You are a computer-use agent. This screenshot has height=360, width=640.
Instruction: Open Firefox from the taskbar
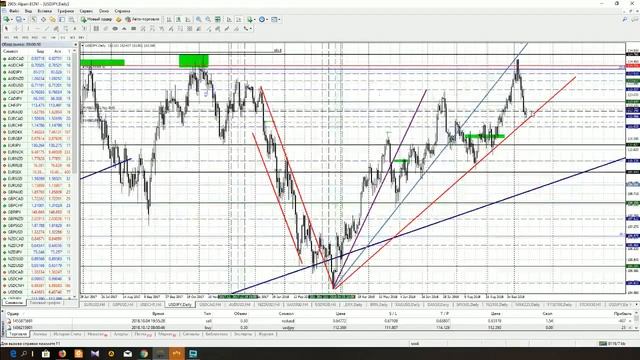(x=62, y=353)
